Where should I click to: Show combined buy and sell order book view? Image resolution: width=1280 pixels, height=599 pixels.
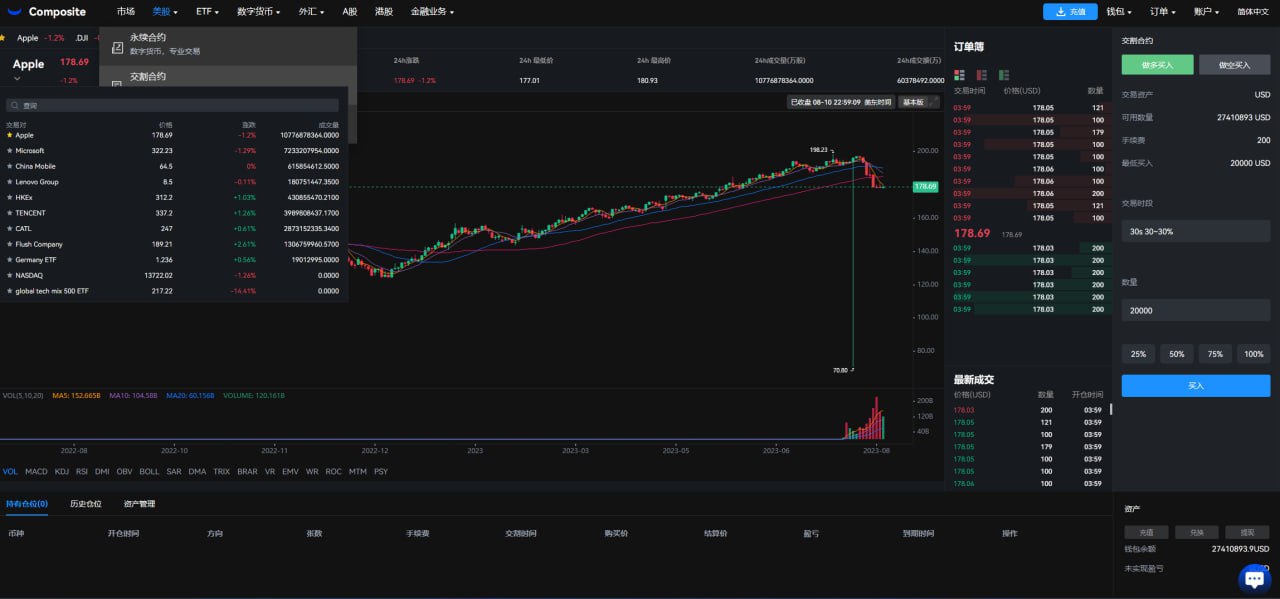coord(960,75)
